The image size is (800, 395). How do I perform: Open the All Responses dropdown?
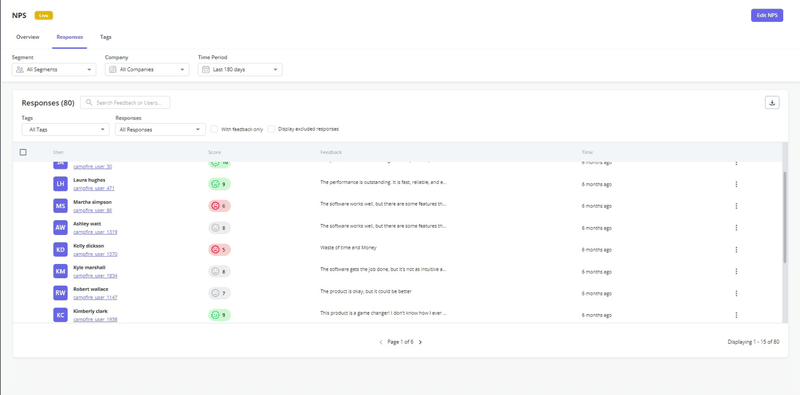coord(160,130)
